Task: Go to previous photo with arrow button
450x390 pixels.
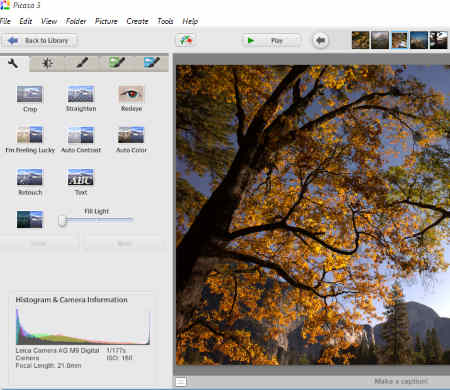Action: [x=320, y=41]
